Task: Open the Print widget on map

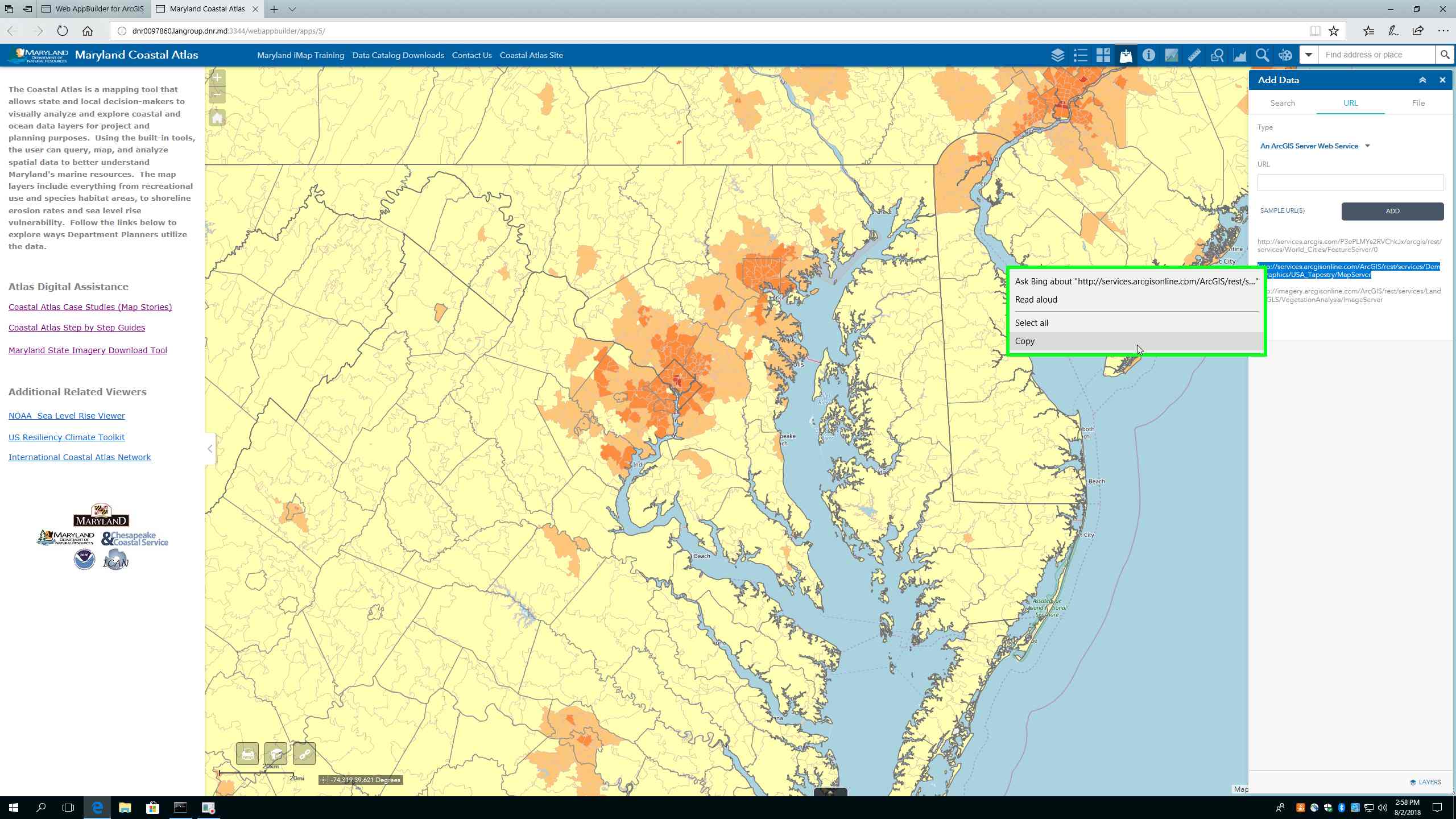Action: pos(247,754)
